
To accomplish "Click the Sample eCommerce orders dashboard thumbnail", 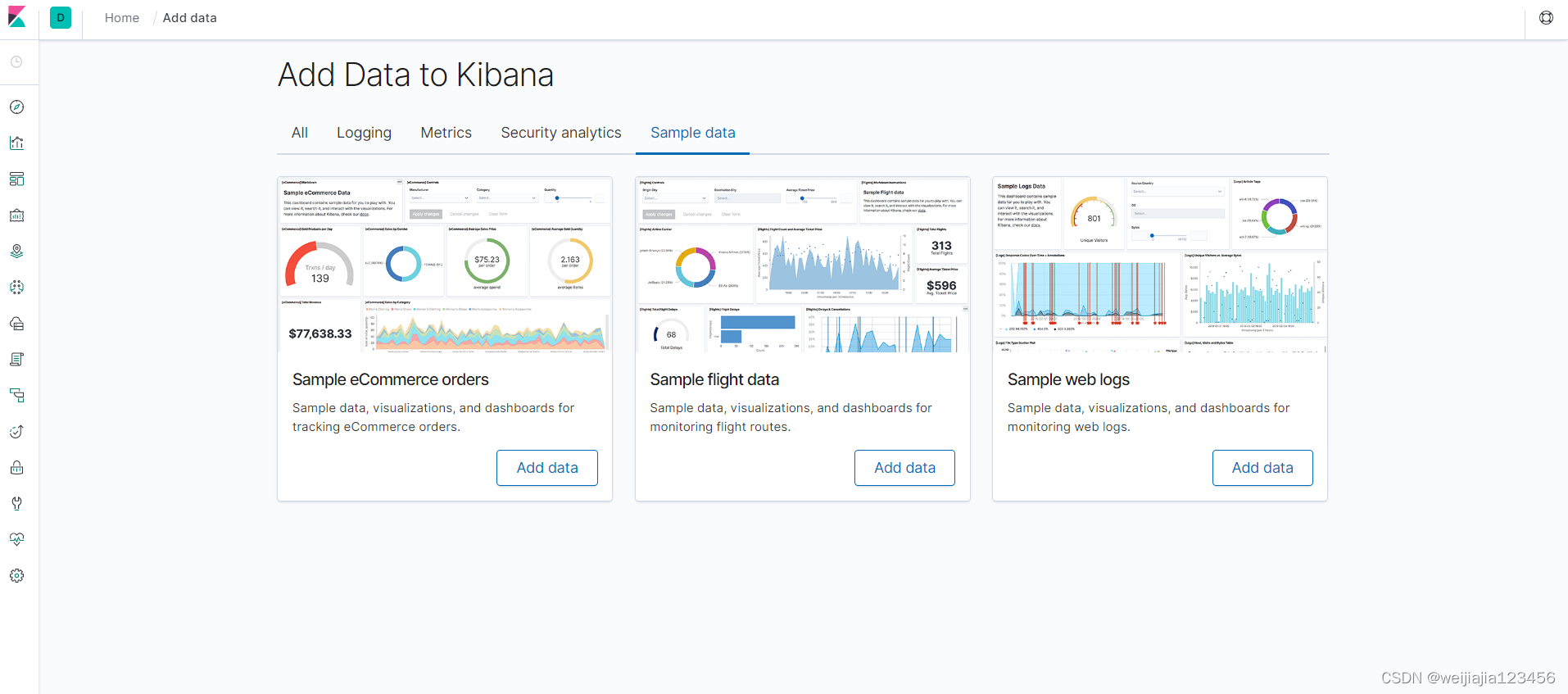I will 445,265.
